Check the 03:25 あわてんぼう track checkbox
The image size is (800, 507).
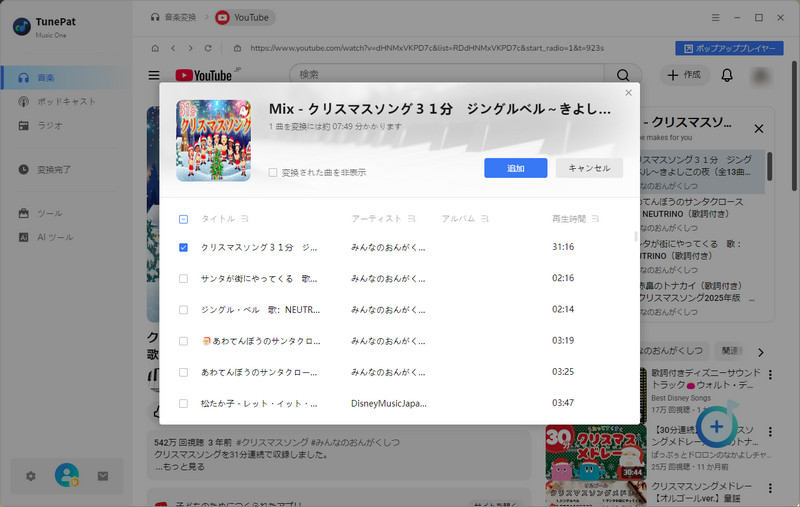[184, 372]
